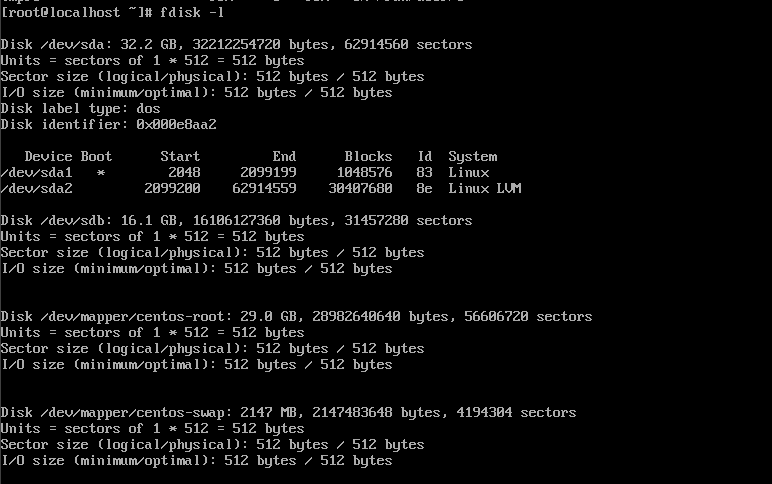Click the disk identifier 0x000e8aa2
Screen dimensions: 772x484
176,124
